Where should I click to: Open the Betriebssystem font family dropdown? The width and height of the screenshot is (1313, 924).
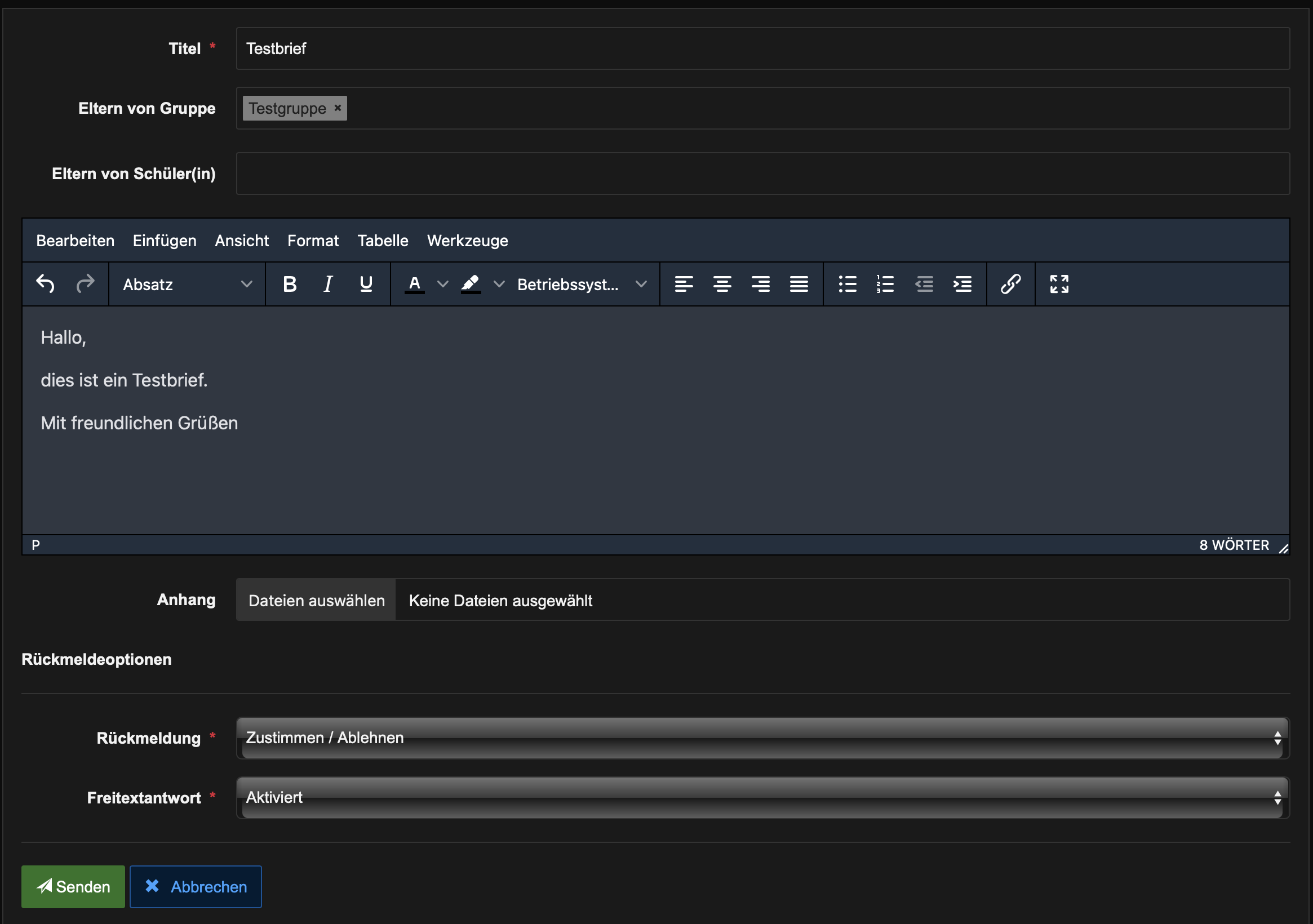(581, 284)
